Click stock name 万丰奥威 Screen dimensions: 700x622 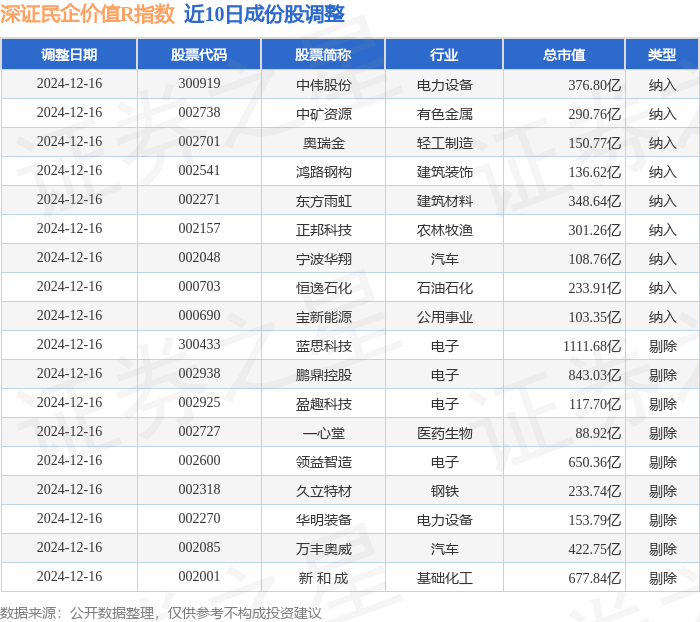324,549
